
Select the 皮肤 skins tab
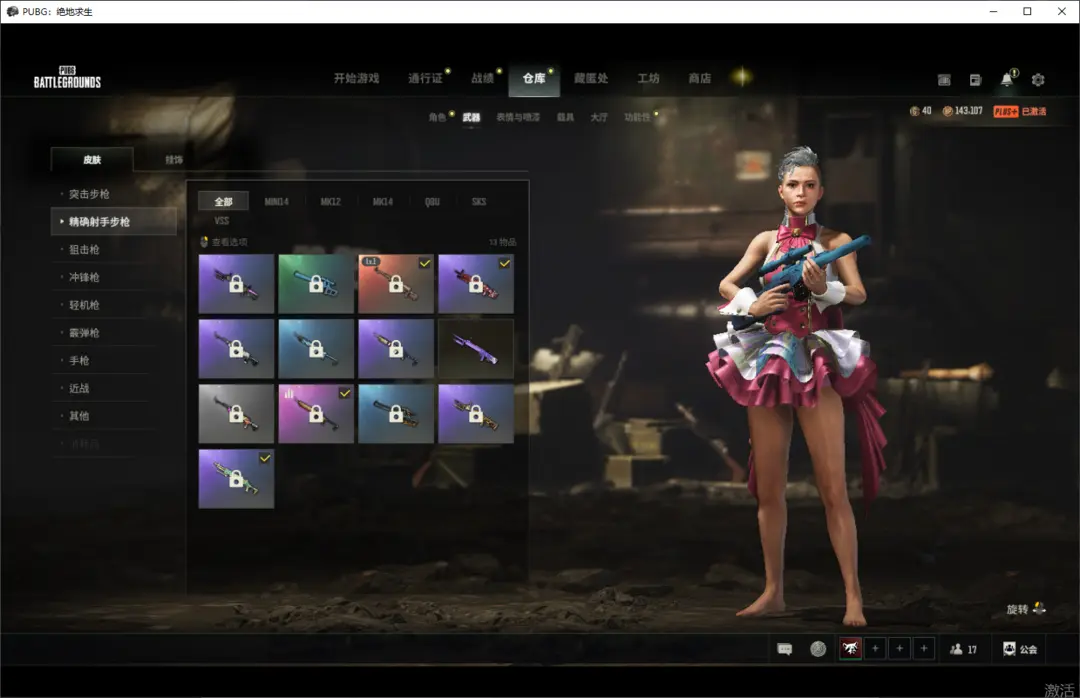click(92, 159)
